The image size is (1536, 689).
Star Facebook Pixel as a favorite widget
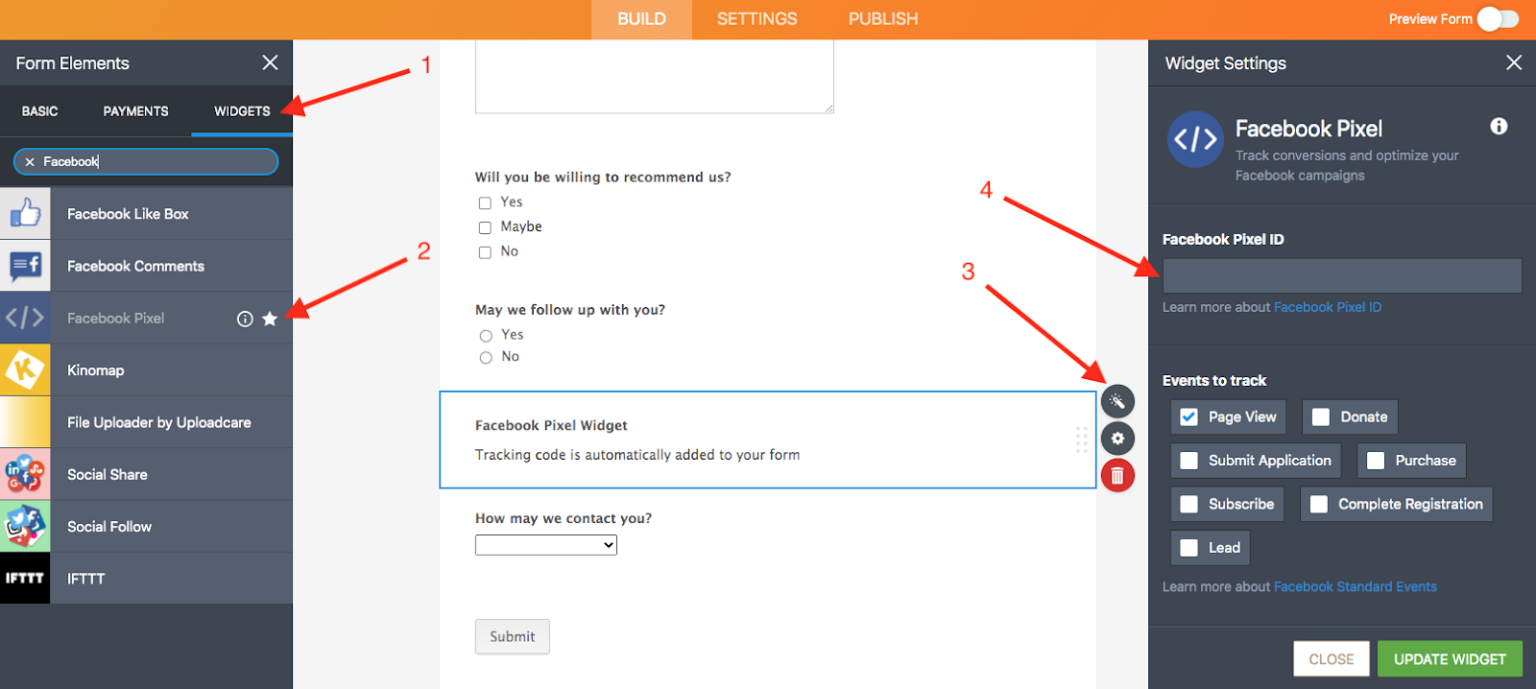click(270, 318)
